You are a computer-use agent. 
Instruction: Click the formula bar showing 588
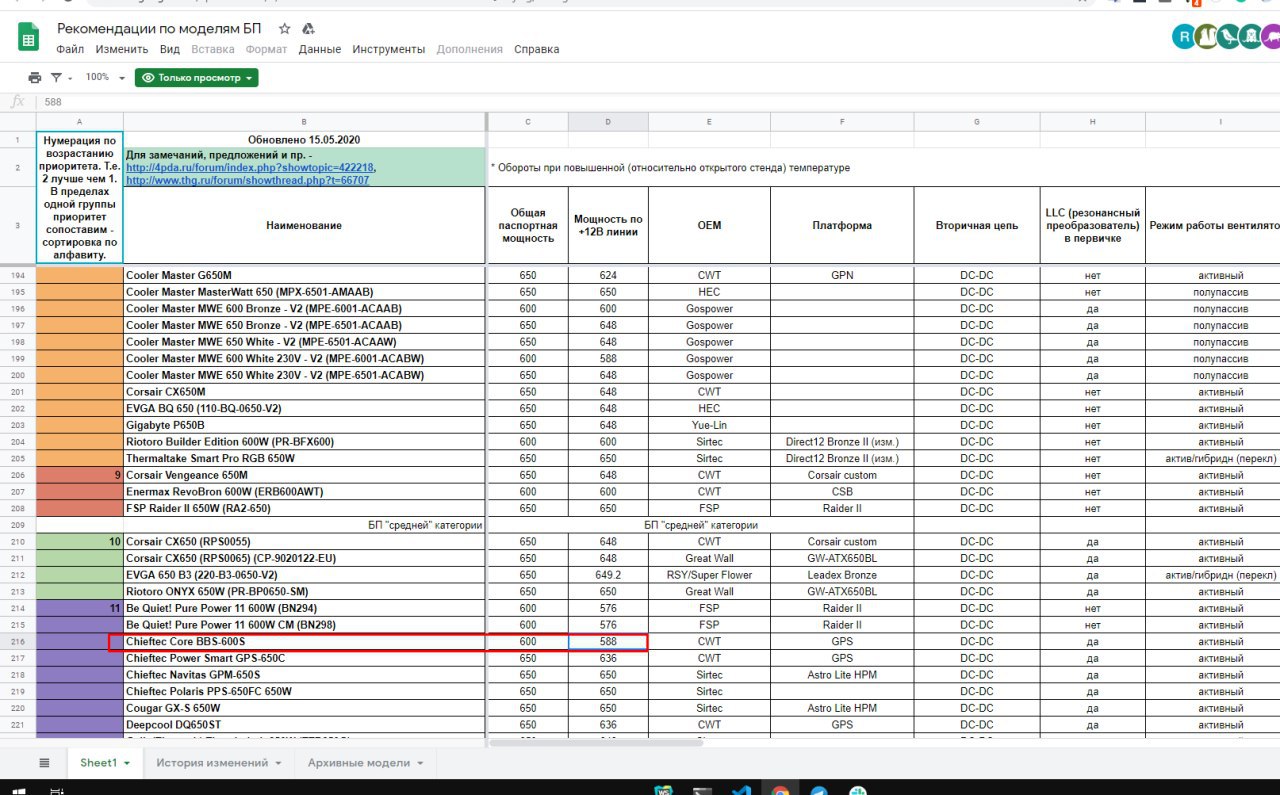(x=660, y=102)
